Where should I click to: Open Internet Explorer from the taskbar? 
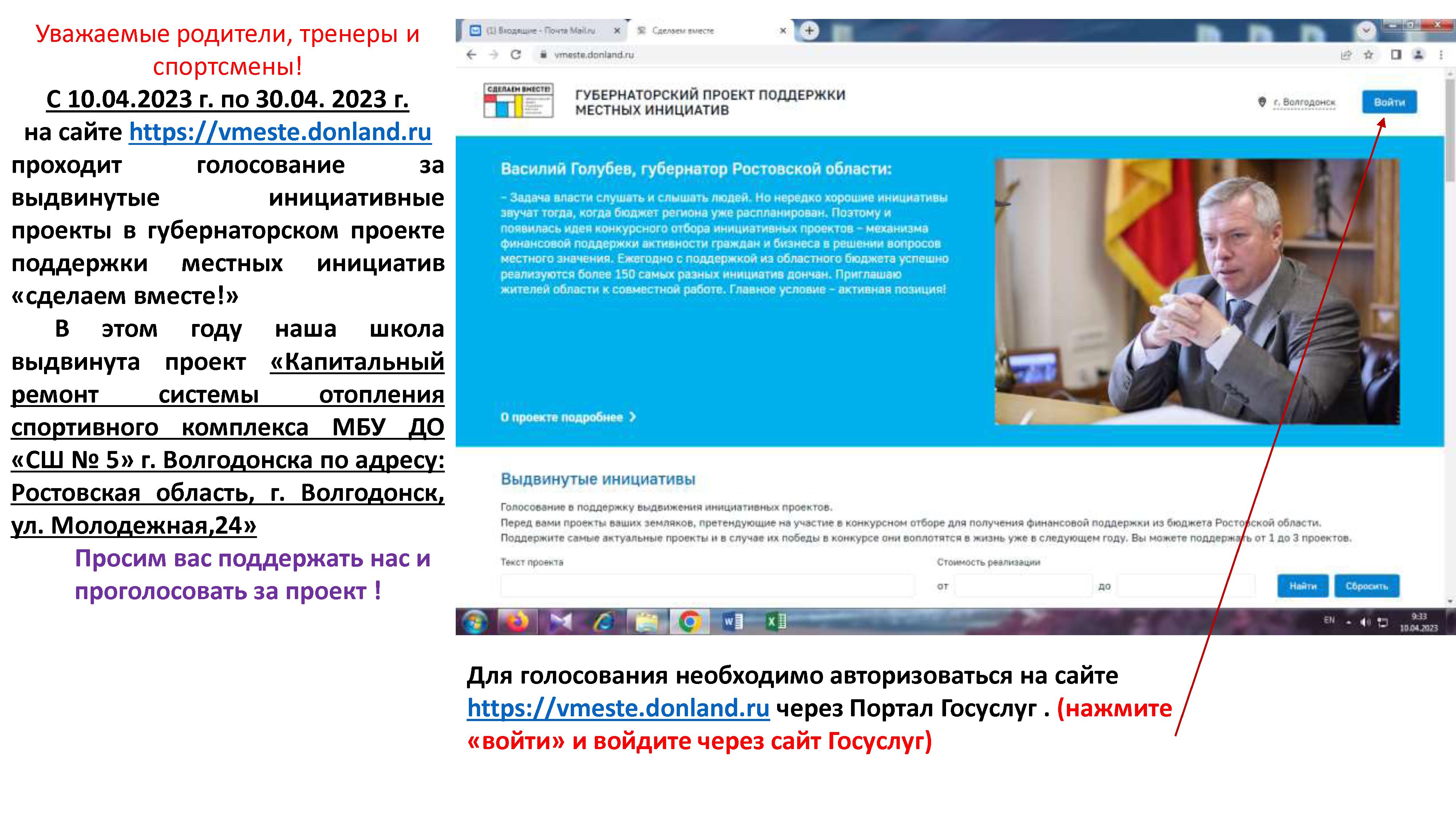[604, 622]
